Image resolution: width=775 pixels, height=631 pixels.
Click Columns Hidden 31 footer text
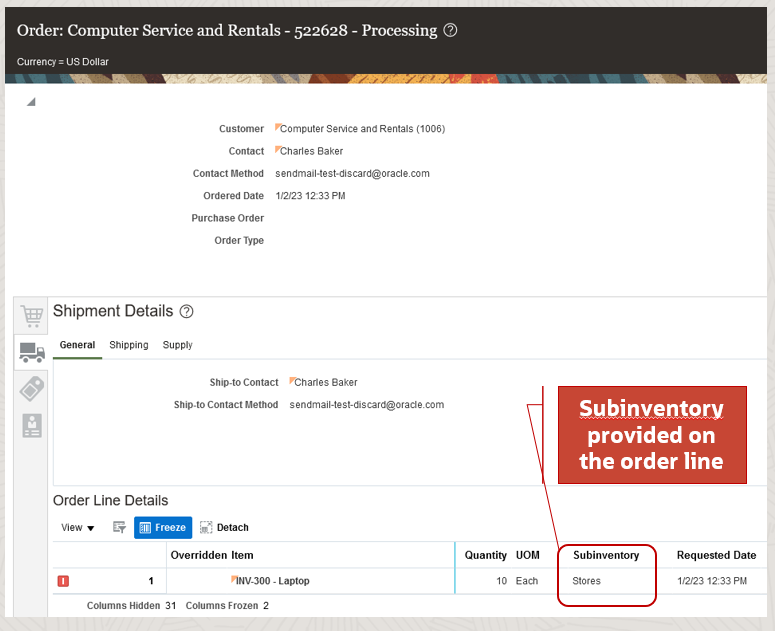131,606
